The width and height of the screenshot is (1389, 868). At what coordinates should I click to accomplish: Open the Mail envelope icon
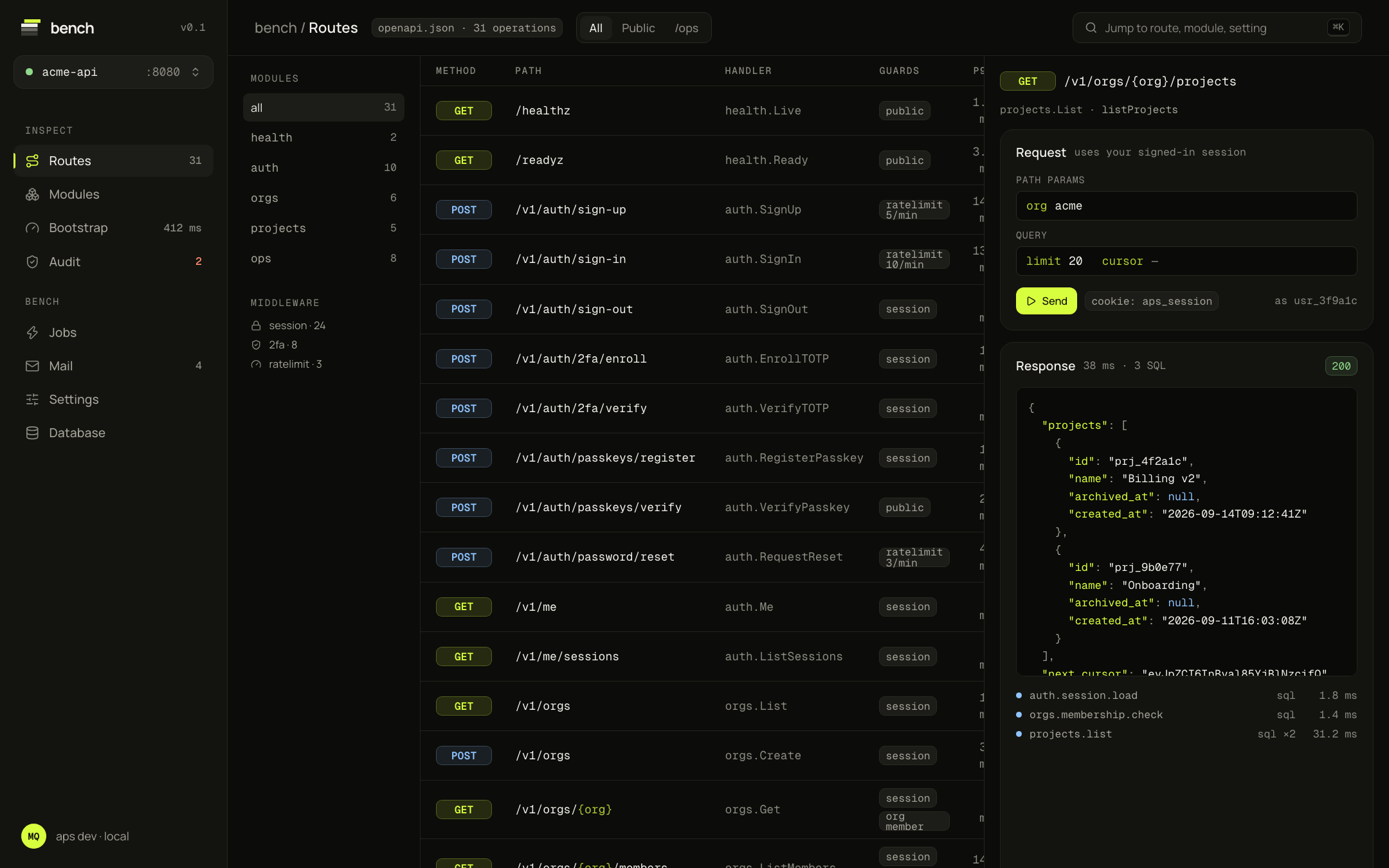point(32,366)
